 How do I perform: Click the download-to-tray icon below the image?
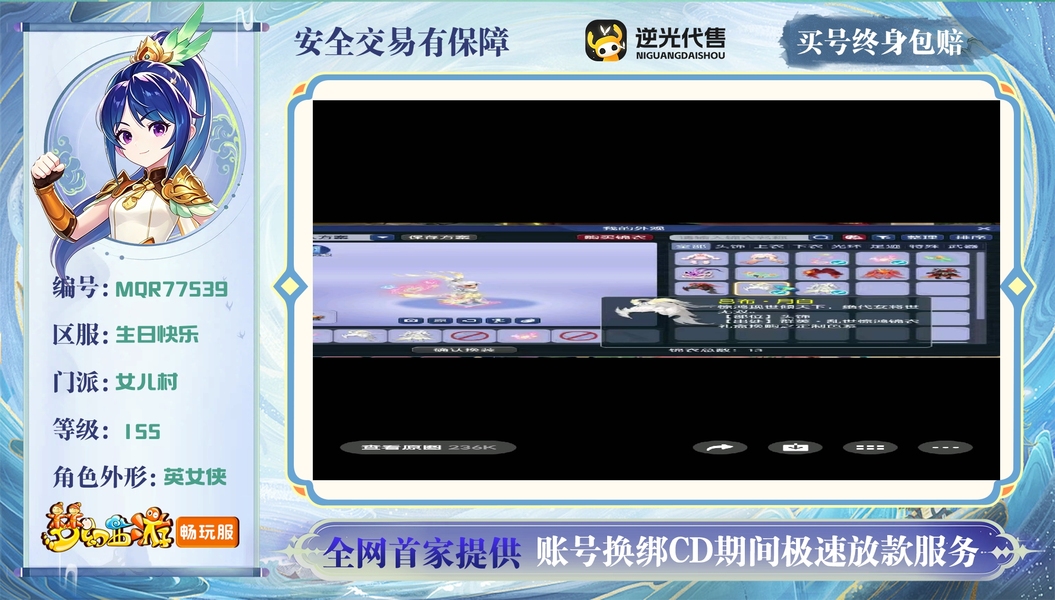click(795, 447)
